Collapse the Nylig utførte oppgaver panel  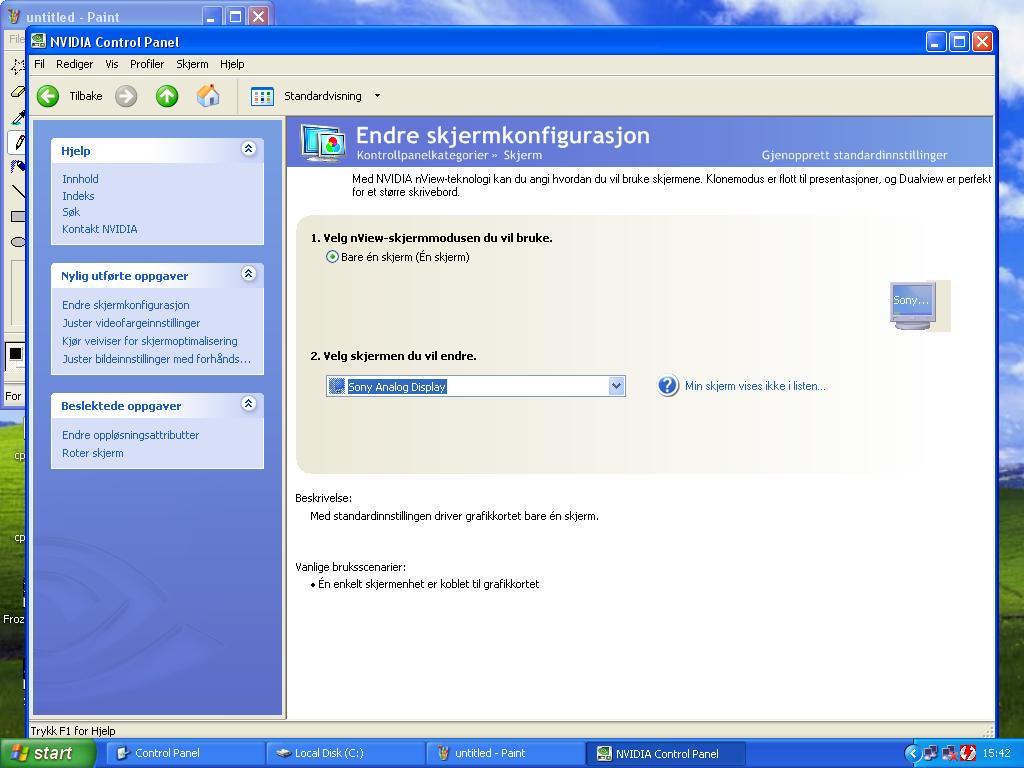[x=248, y=274]
